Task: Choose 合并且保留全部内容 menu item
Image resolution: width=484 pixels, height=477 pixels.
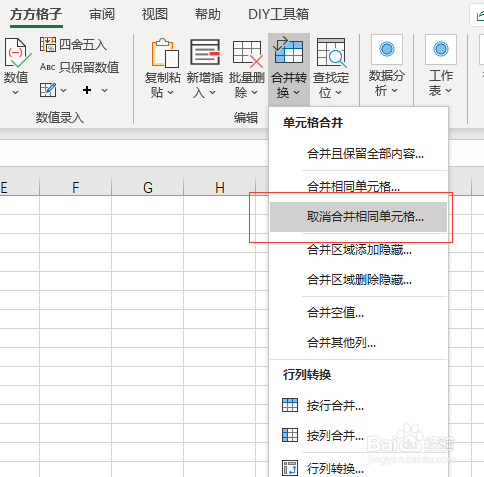Action: click(x=358, y=154)
